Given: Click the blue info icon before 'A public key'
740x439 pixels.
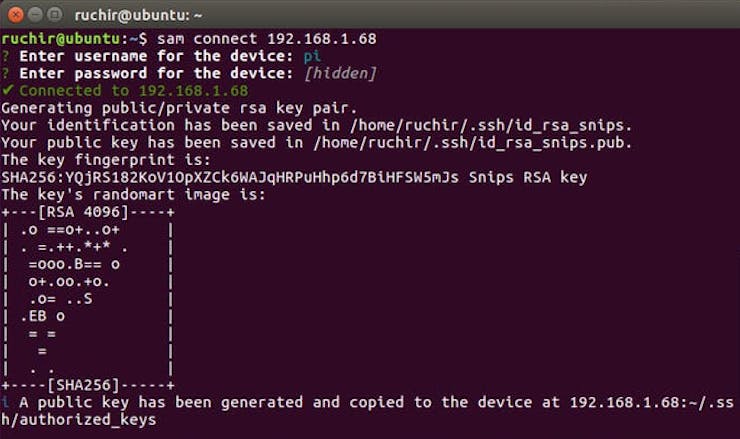Looking at the screenshot, I should 5,402.
